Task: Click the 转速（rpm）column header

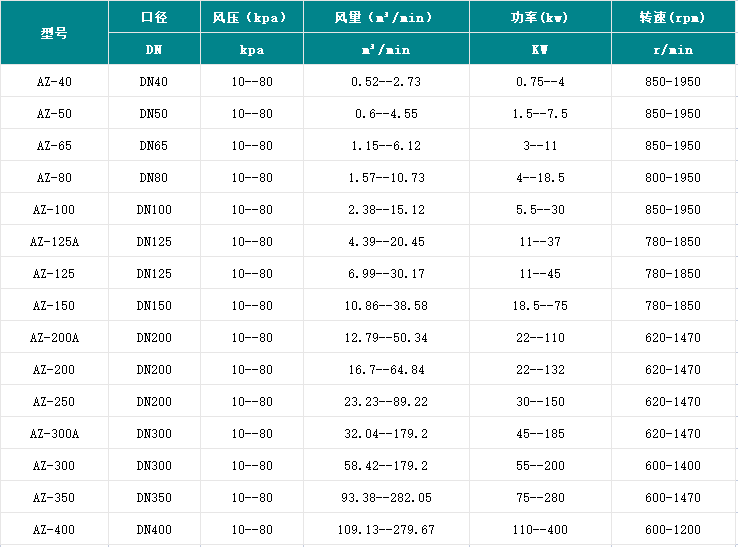Action: pos(673,18)
